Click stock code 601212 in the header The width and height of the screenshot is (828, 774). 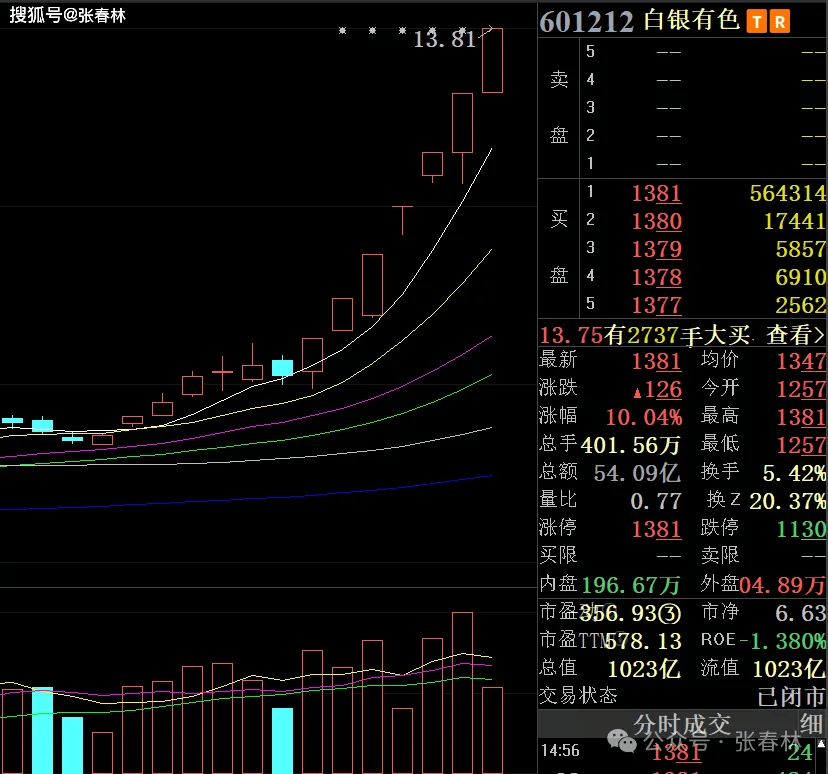pyautogui.click(x=587, y=21)
